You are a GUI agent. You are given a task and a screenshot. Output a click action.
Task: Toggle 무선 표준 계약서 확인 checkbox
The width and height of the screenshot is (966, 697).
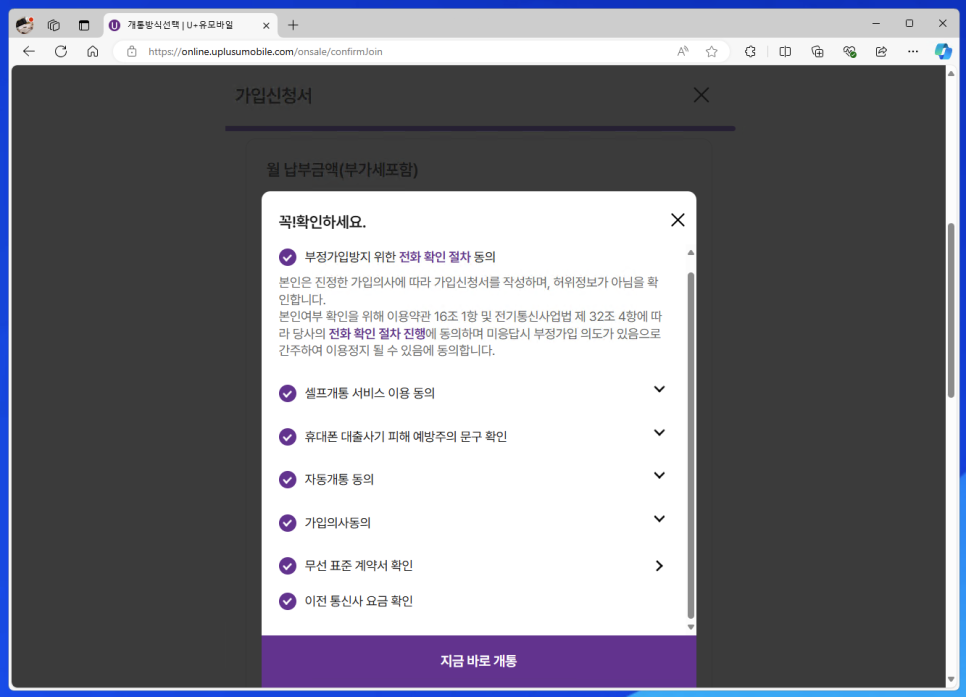pos(288,566)
